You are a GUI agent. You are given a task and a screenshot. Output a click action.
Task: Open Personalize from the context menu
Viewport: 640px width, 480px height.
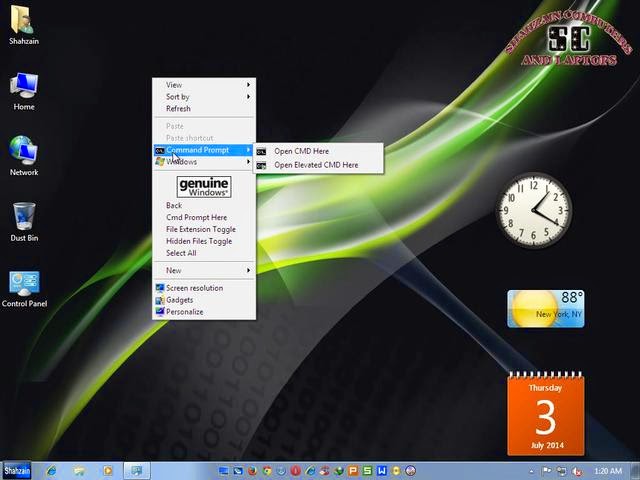point(204,312)
